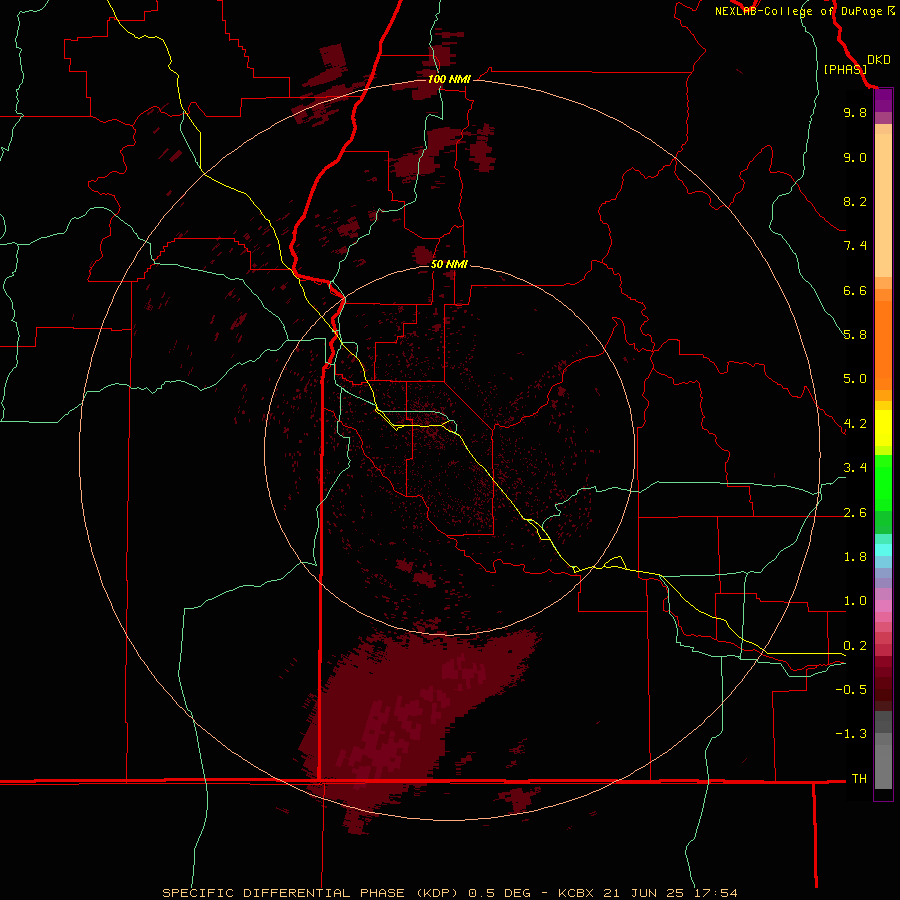
Task: Click the 5.8 legend value
Action: [x=855, y=335]
